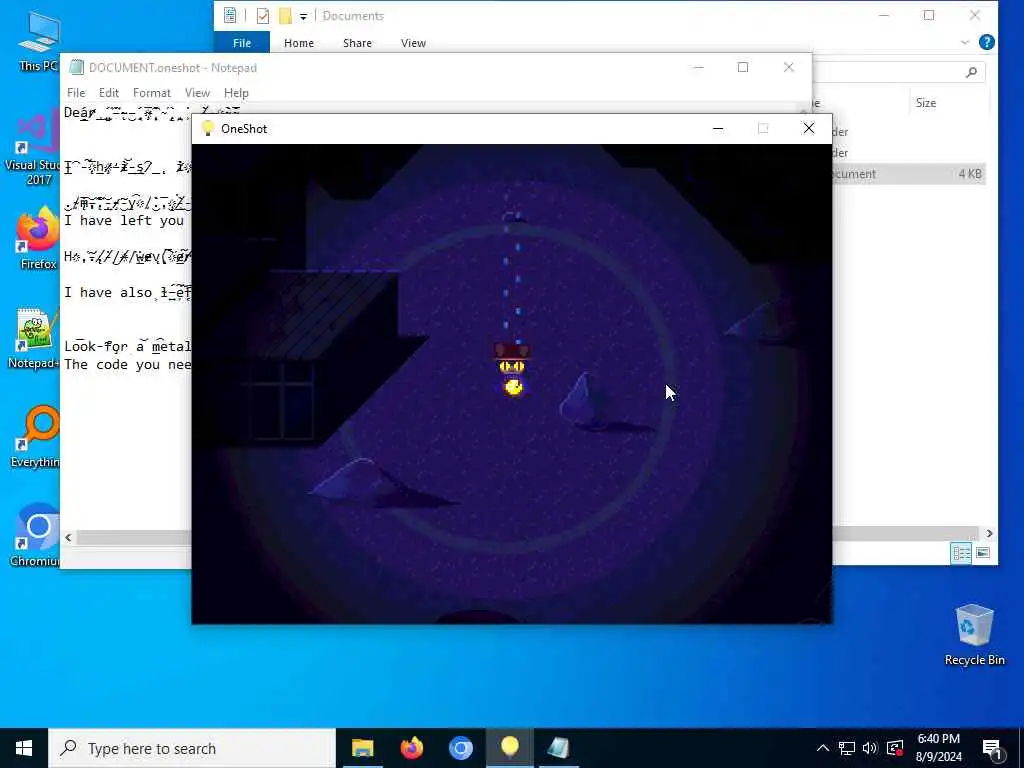The image size is (1024, 768).
Task: Click the Notepad title bar icon
Action: (76, 67)
